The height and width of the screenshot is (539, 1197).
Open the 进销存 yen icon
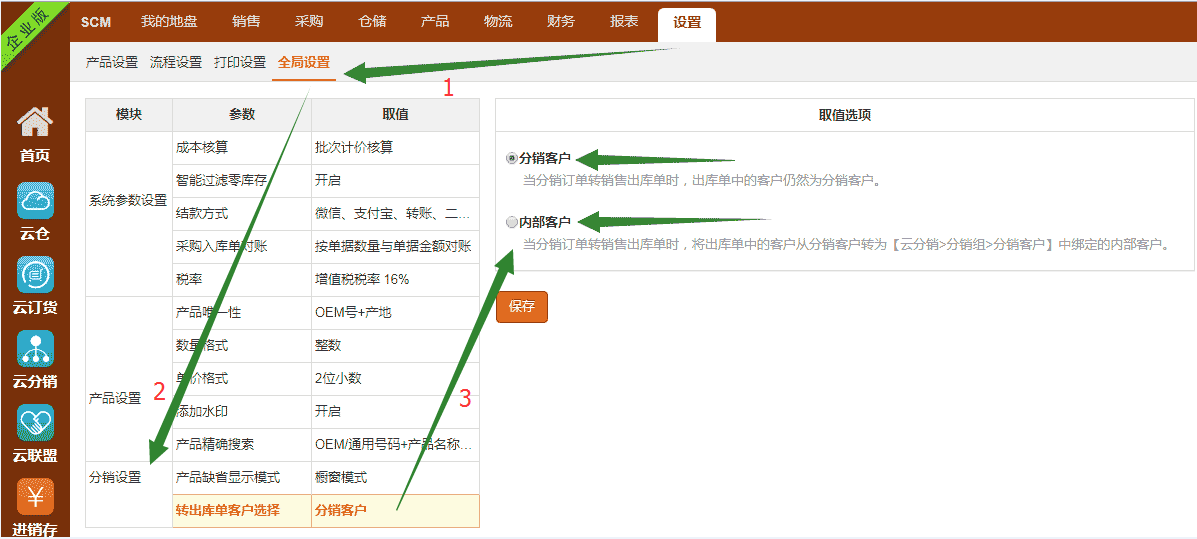[x=35, y=497]
